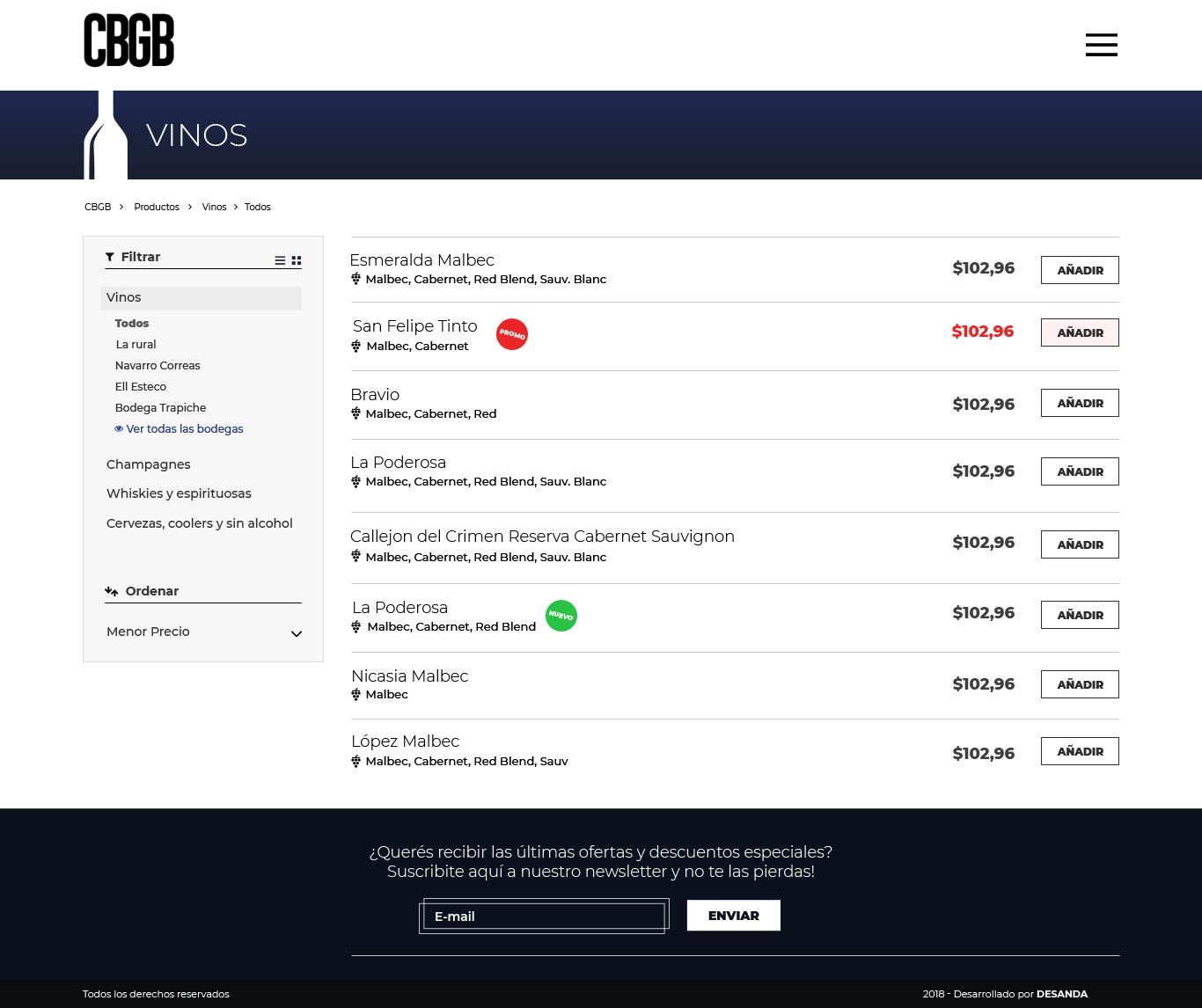
Task: Click the wine bottle icon in the VINOS banner
Action: (x=106, y=135)
